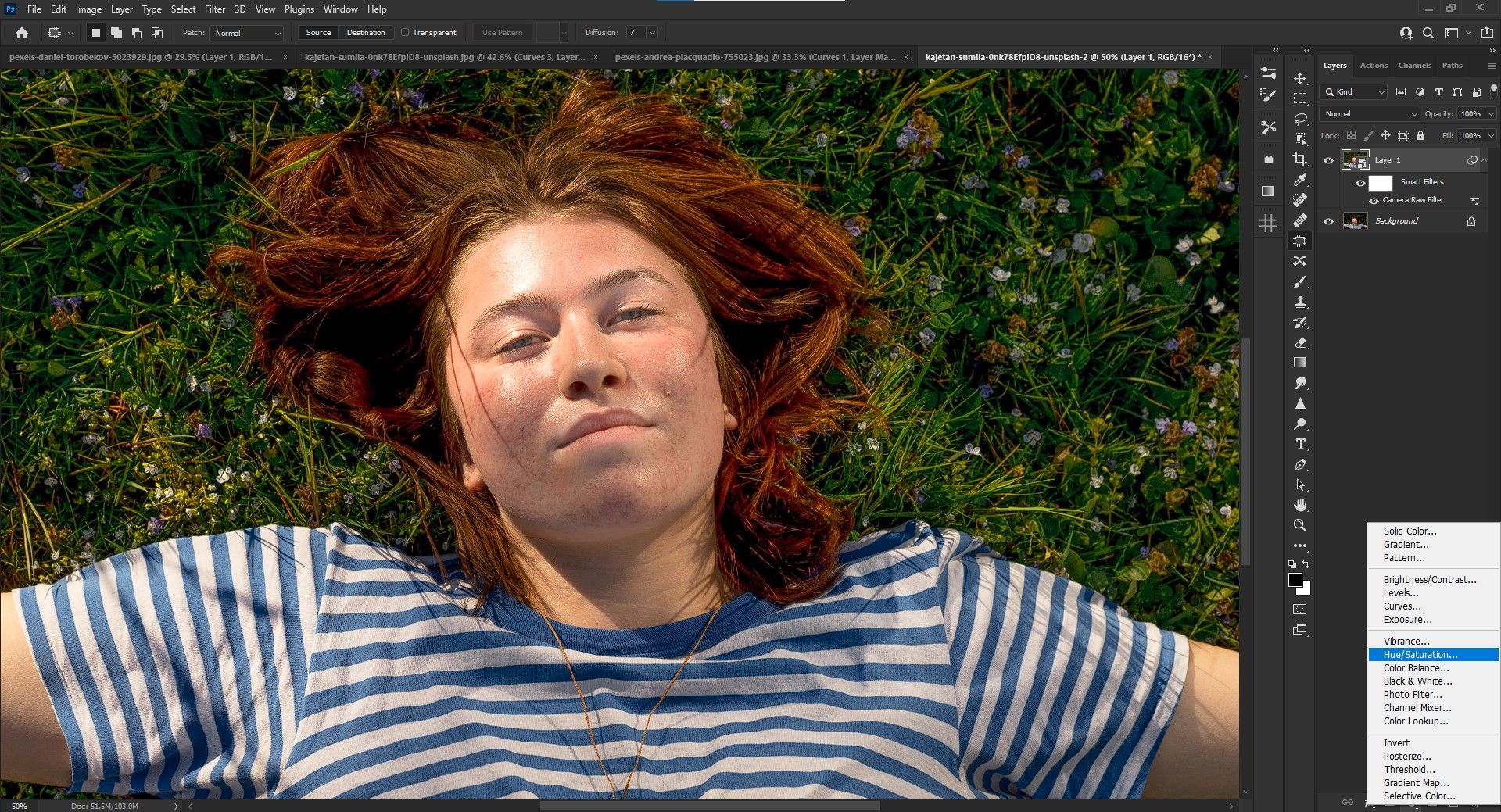
Task: Select the Horizontal Type tool
Action: [x=1300, y=443]
